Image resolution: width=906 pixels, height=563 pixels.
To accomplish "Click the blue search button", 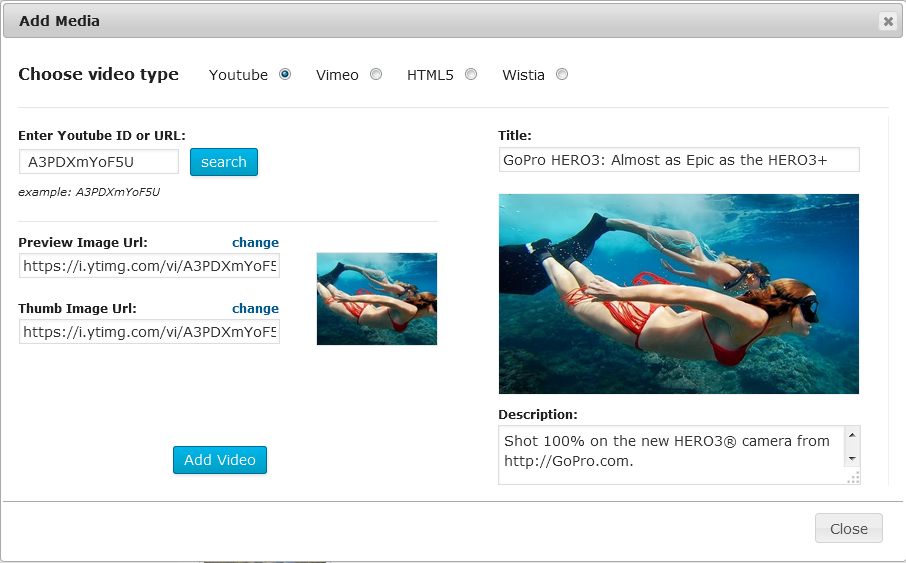I will tap(224, 162).
